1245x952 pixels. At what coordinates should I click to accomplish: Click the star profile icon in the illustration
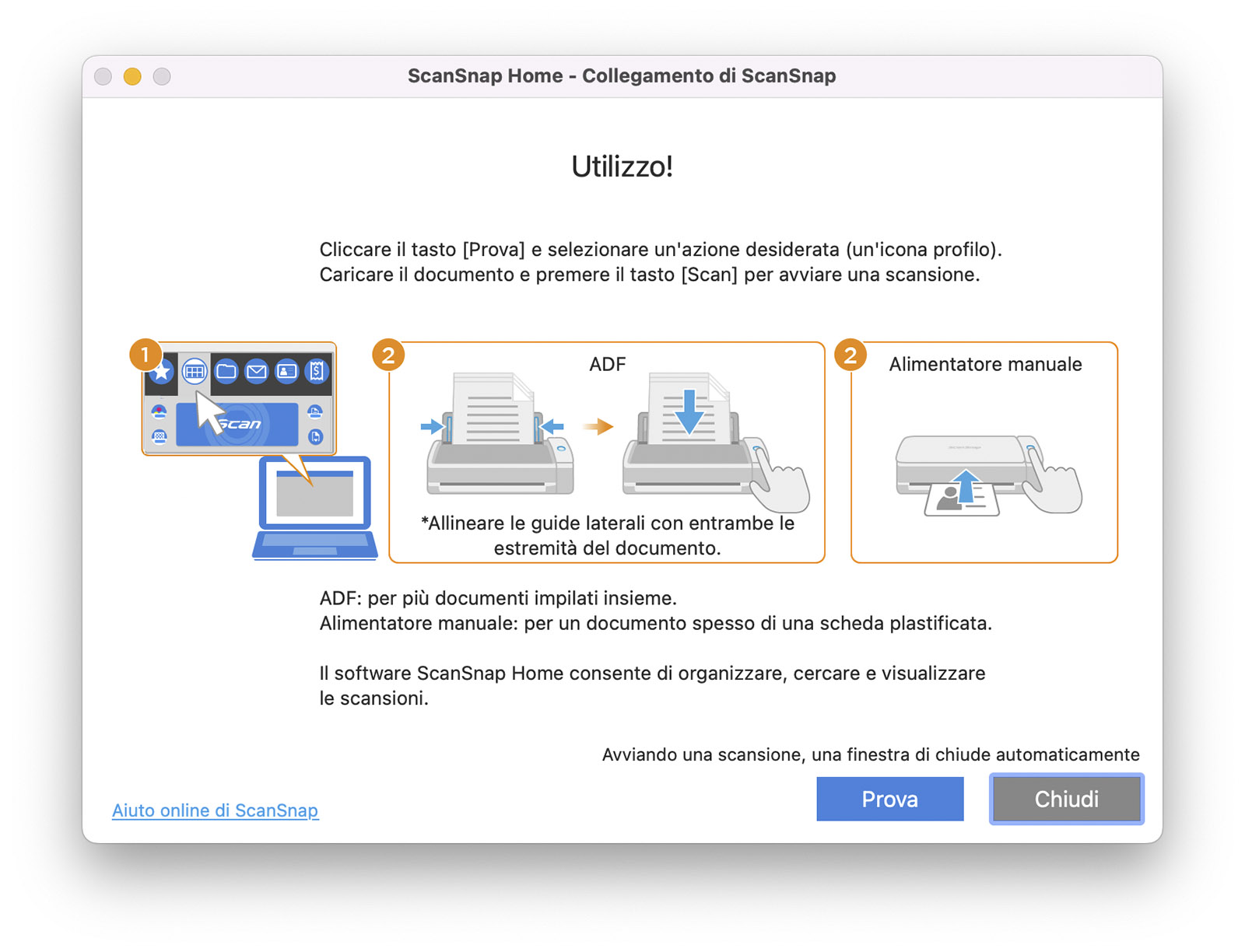coord(161,372)
